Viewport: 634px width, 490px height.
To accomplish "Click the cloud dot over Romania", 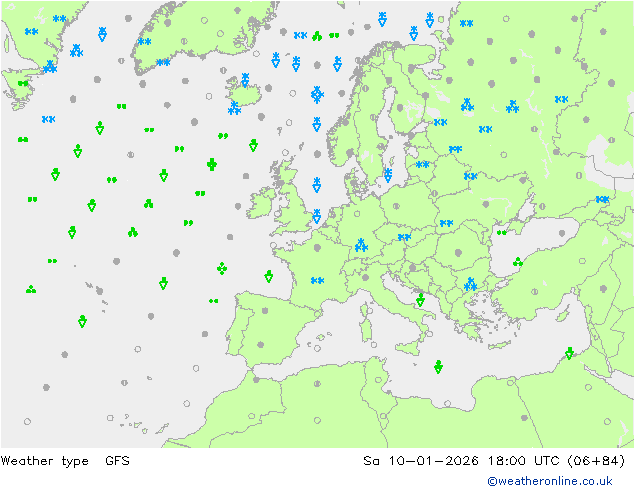I will [x=458, y=253].
